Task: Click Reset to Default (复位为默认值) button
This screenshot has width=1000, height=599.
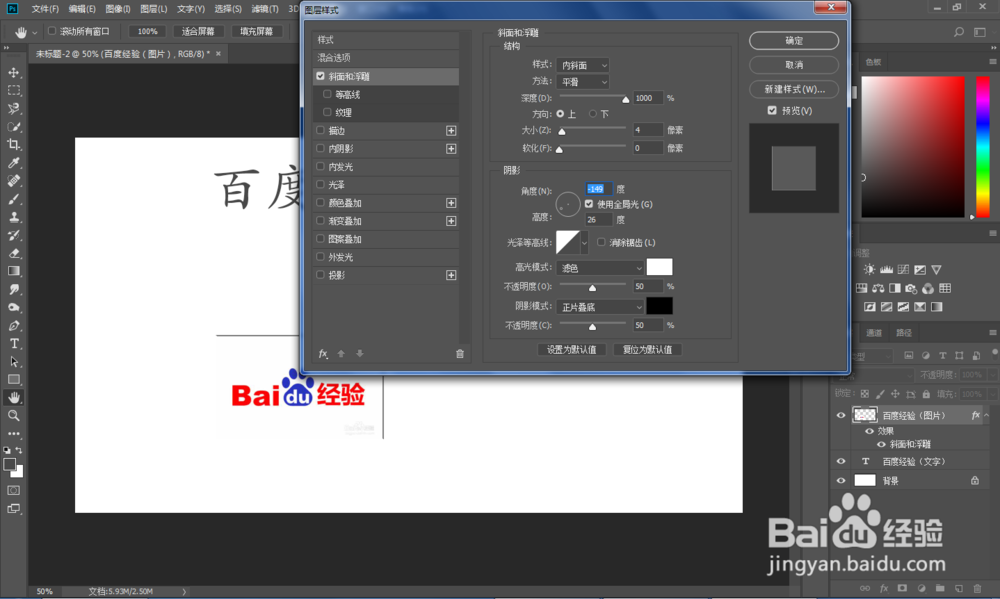Action: (647, 350)
